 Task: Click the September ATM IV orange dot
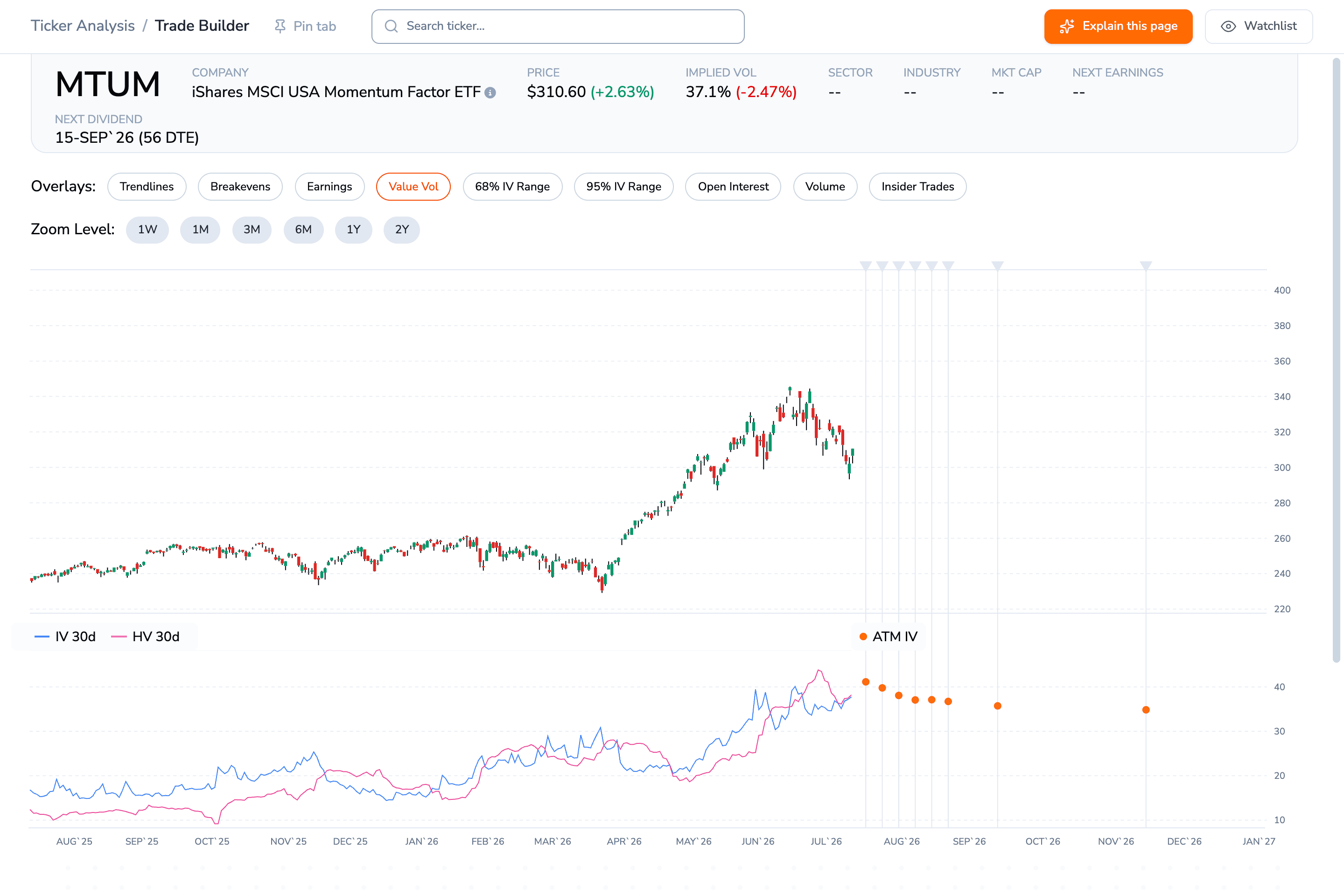coord(998,706)
